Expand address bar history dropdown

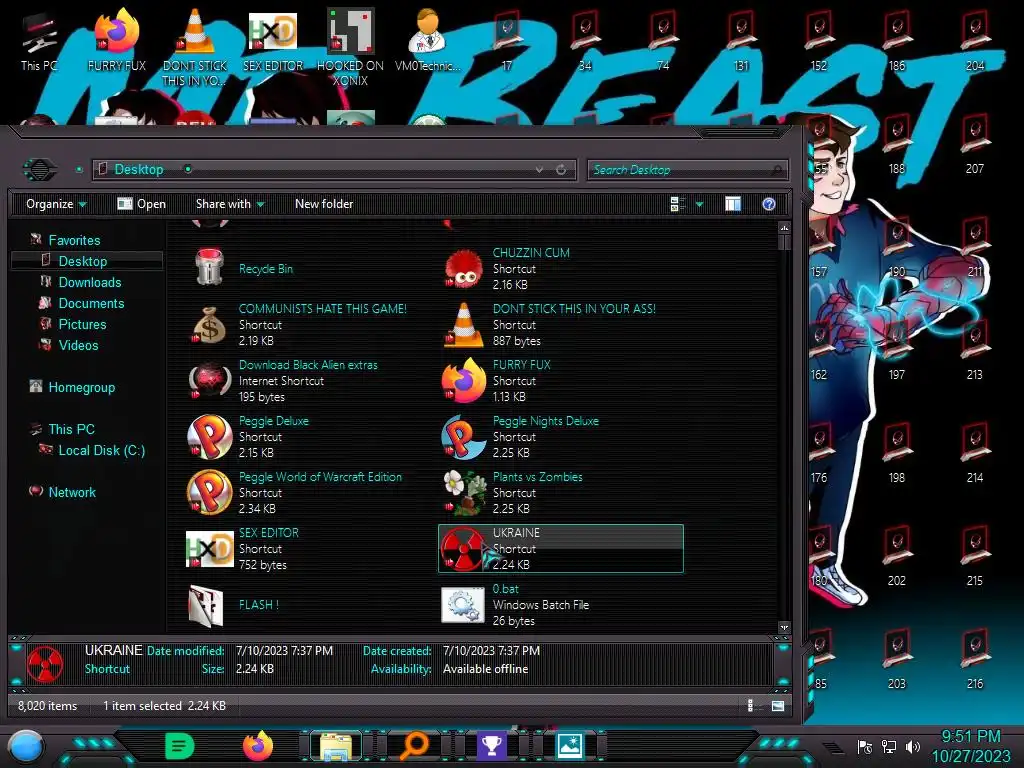(539, 170)
